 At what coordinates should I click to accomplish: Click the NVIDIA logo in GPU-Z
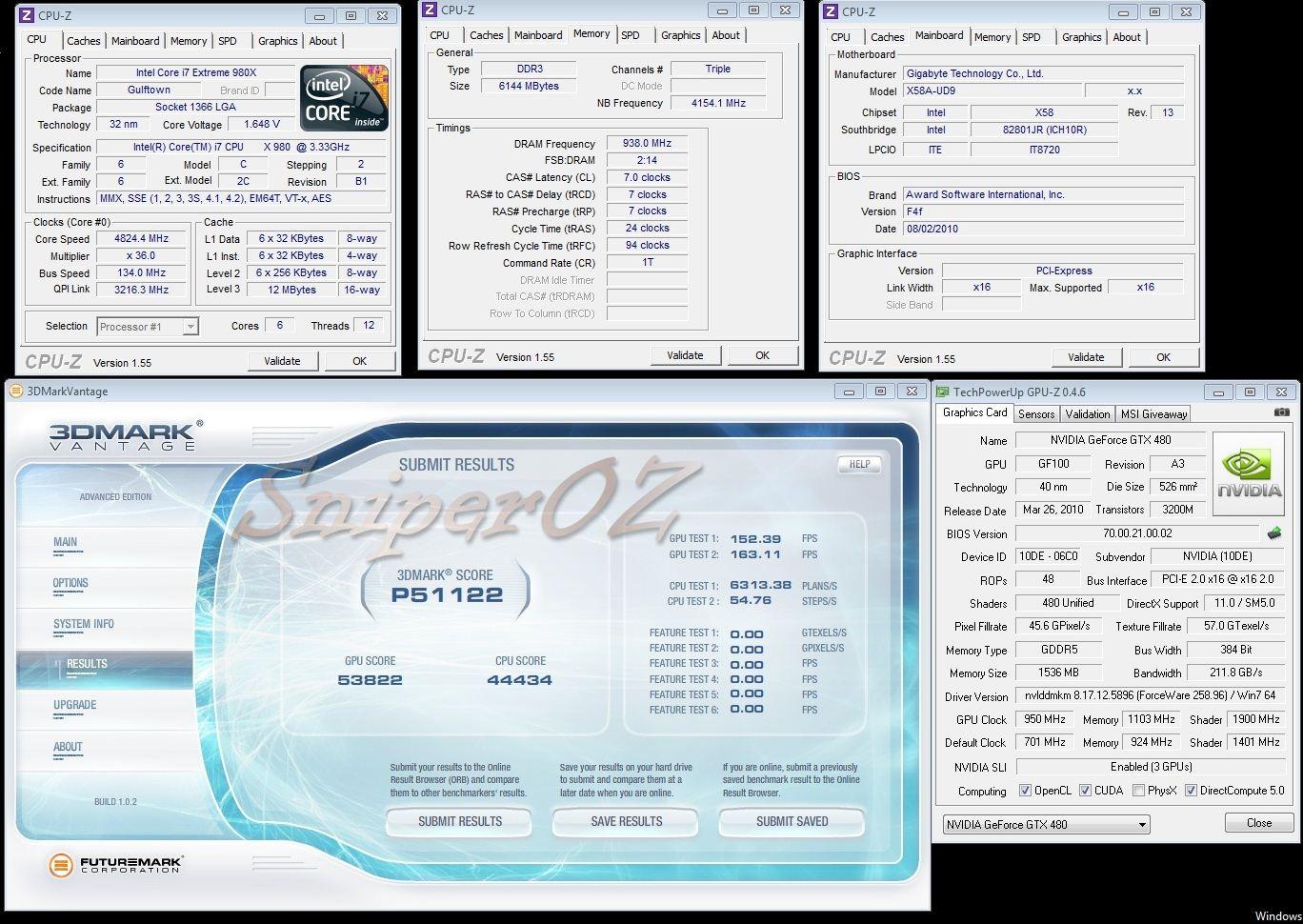coord(1250,473)
